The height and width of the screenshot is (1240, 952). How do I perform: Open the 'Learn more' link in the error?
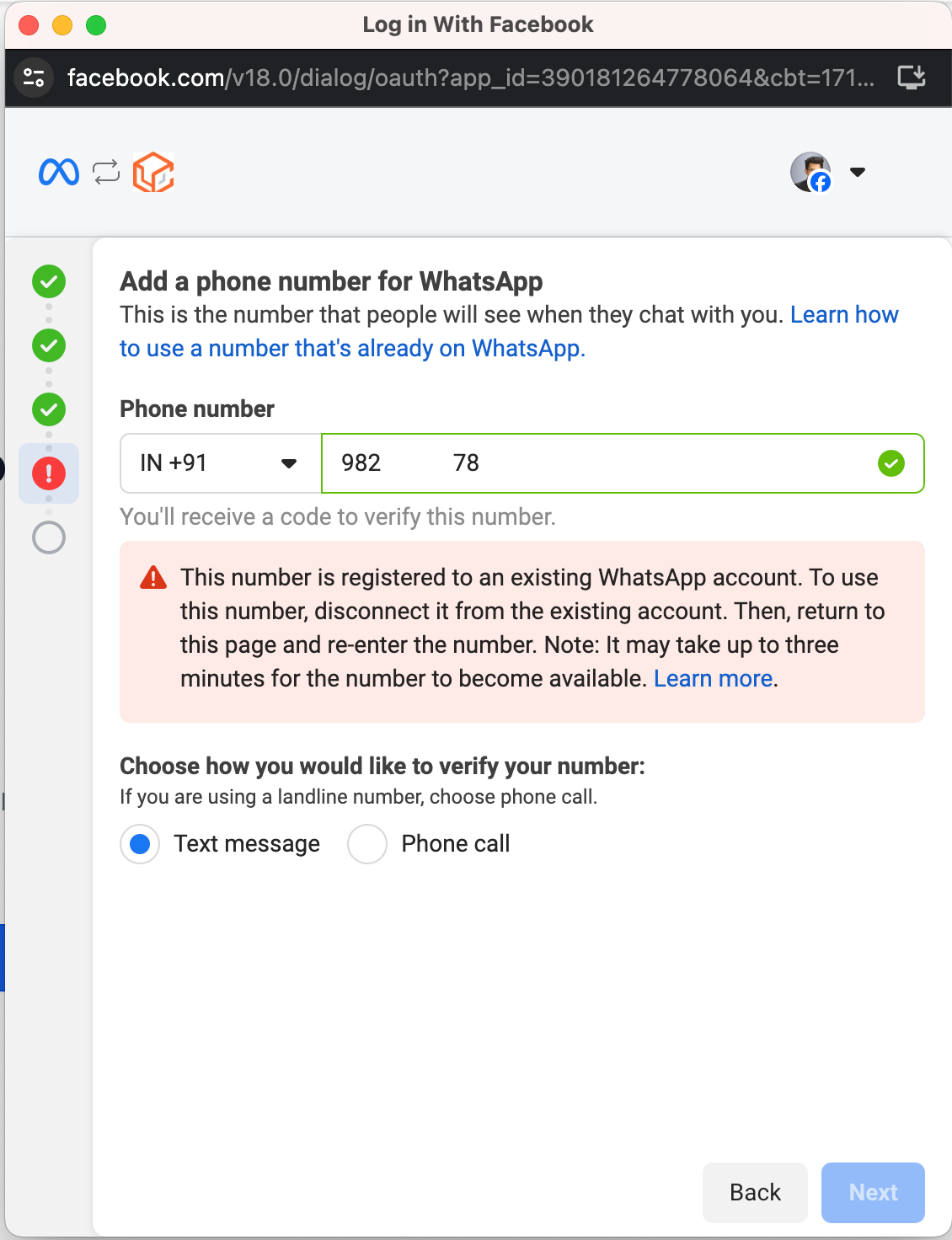coord(713,679)
